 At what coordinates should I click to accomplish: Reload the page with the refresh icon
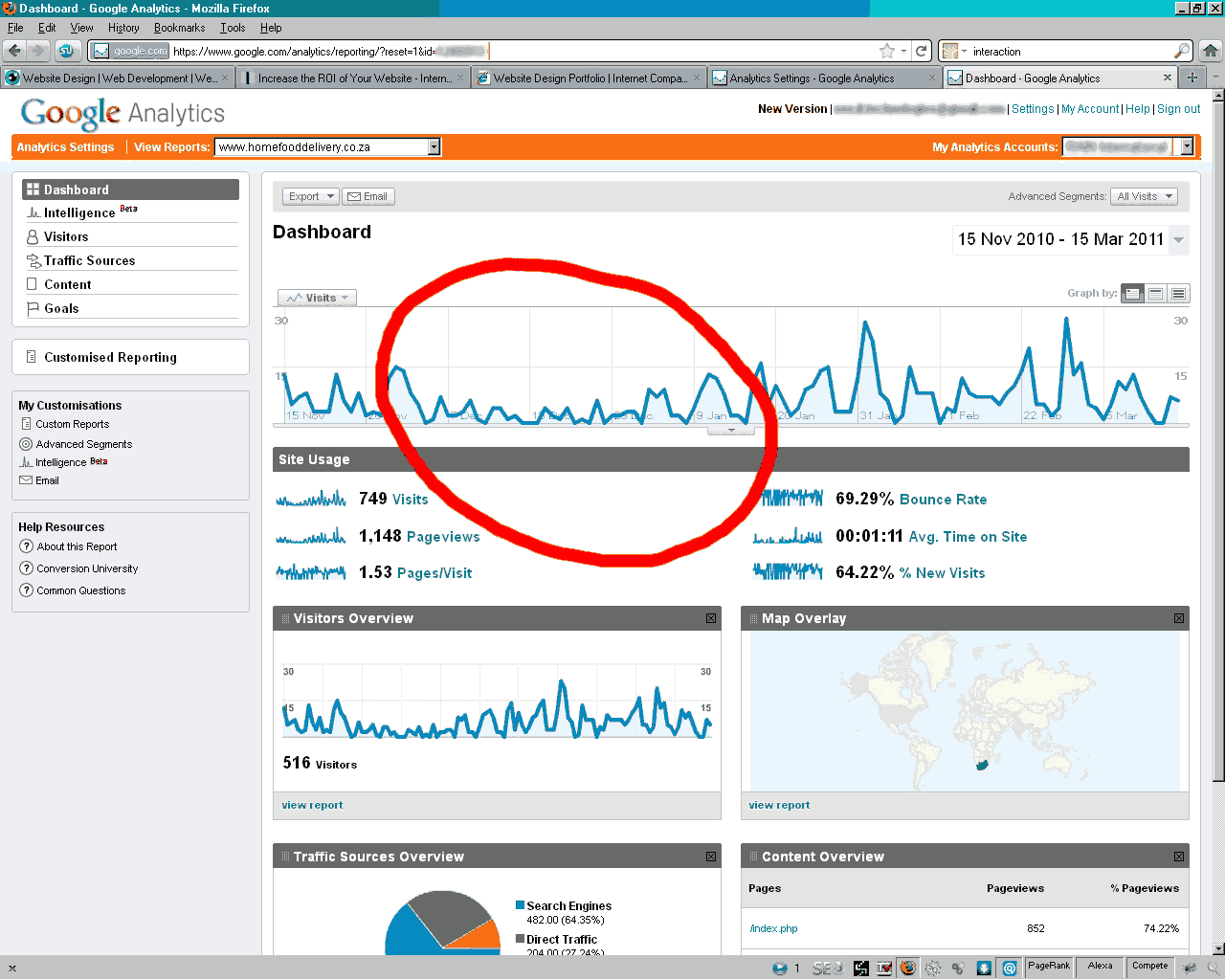[921, 51]
